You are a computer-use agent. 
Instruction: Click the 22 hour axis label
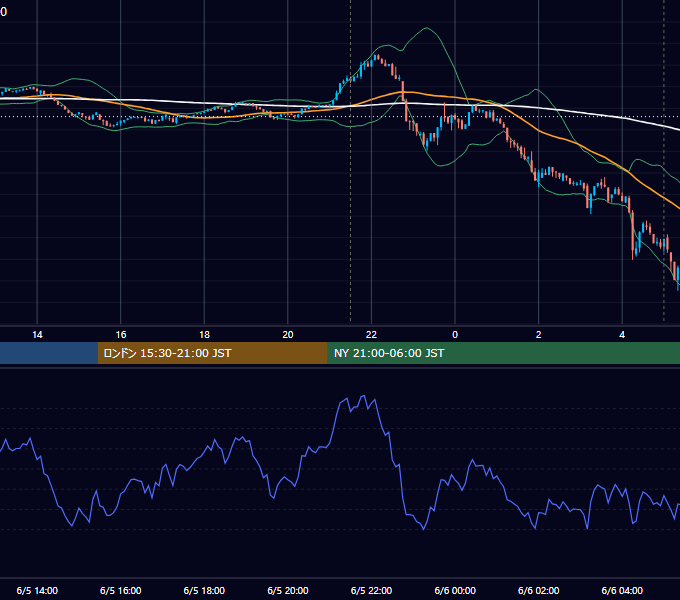pos(371,335)
